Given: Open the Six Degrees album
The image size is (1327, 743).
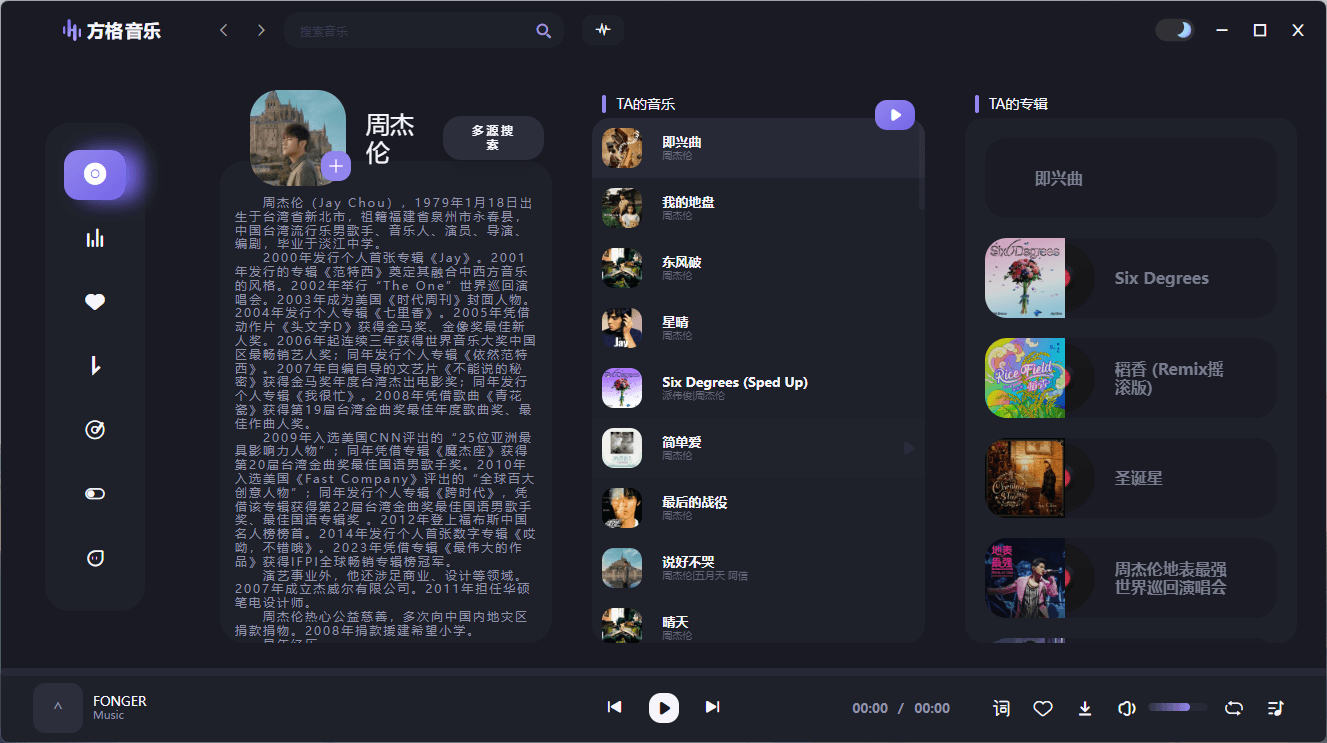Looking at the screenshot, I should 1131,278.
